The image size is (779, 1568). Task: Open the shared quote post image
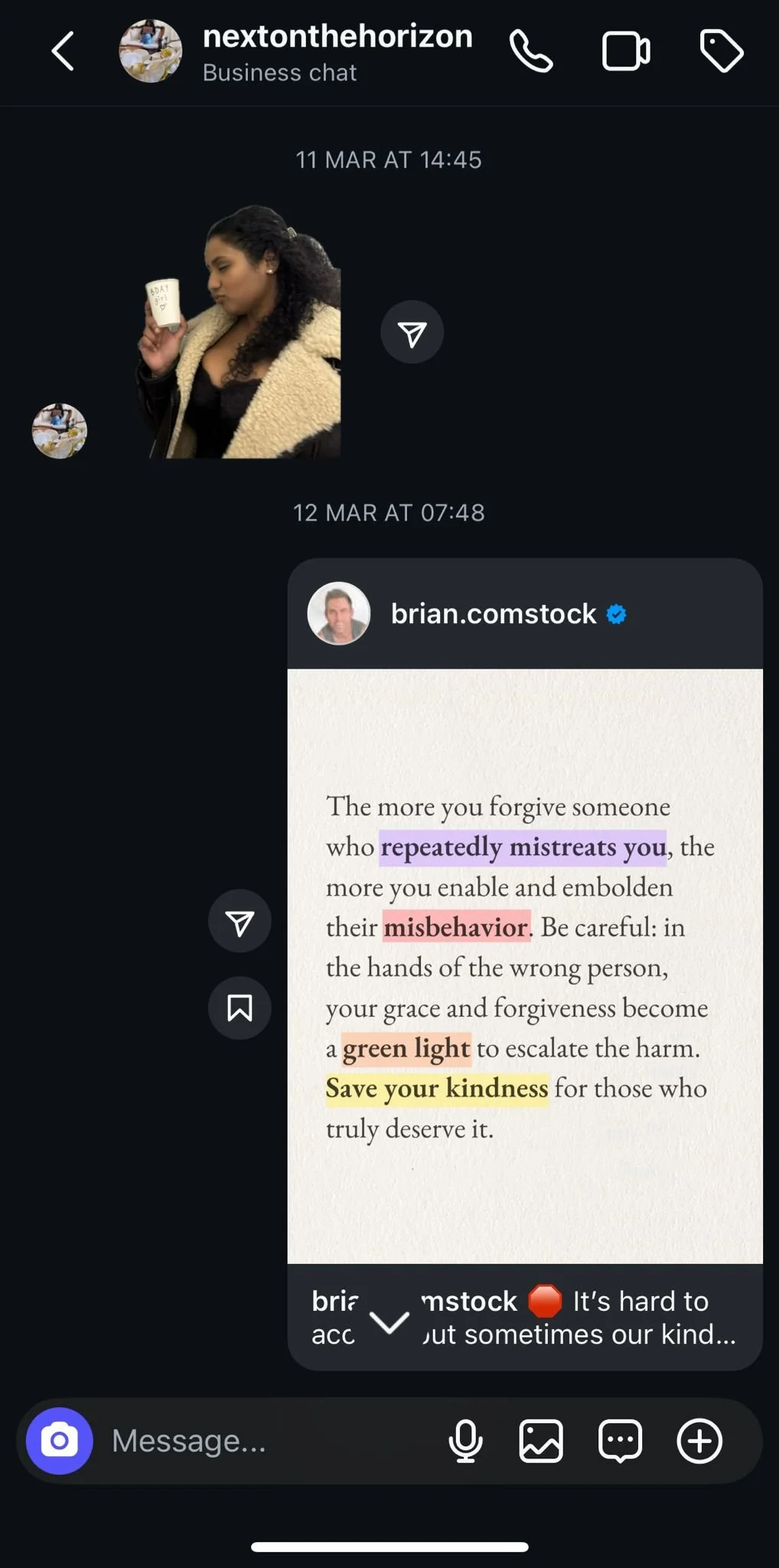[525, 966]
